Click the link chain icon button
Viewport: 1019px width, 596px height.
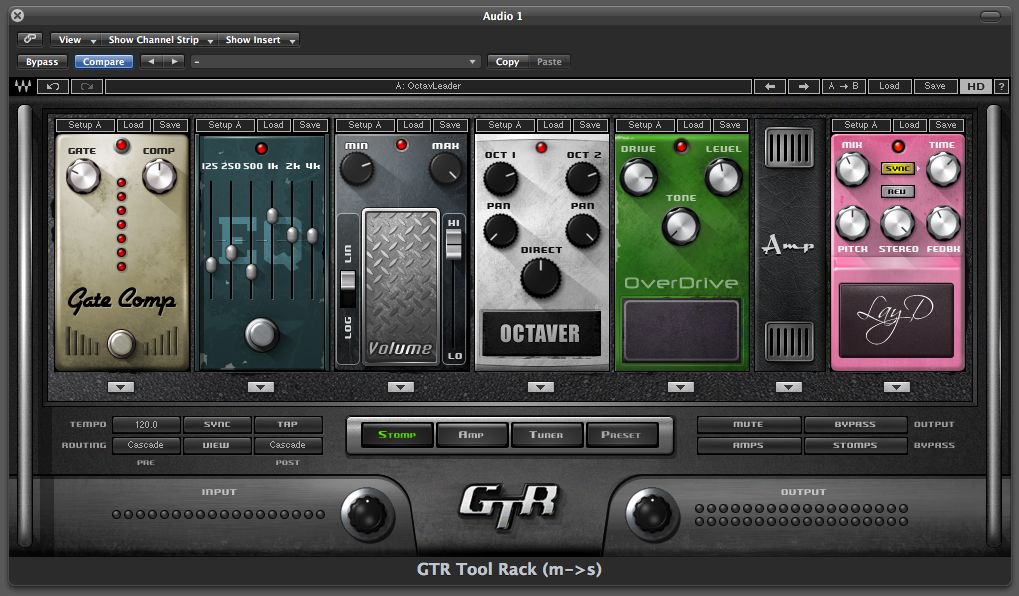30,40
